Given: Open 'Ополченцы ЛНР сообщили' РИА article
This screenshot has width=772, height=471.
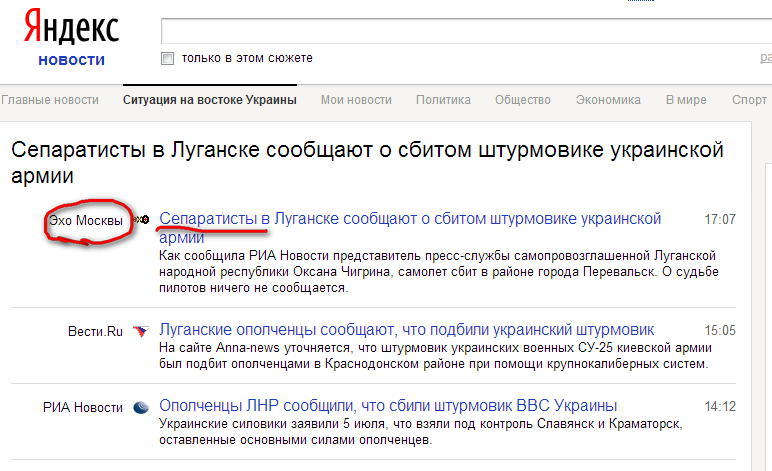Looking at the screenshot, I should tap(388, 406).
